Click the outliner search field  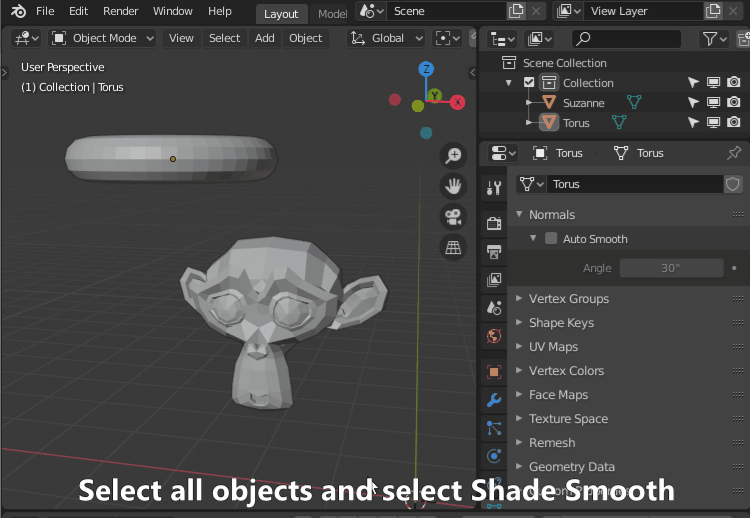627,39
